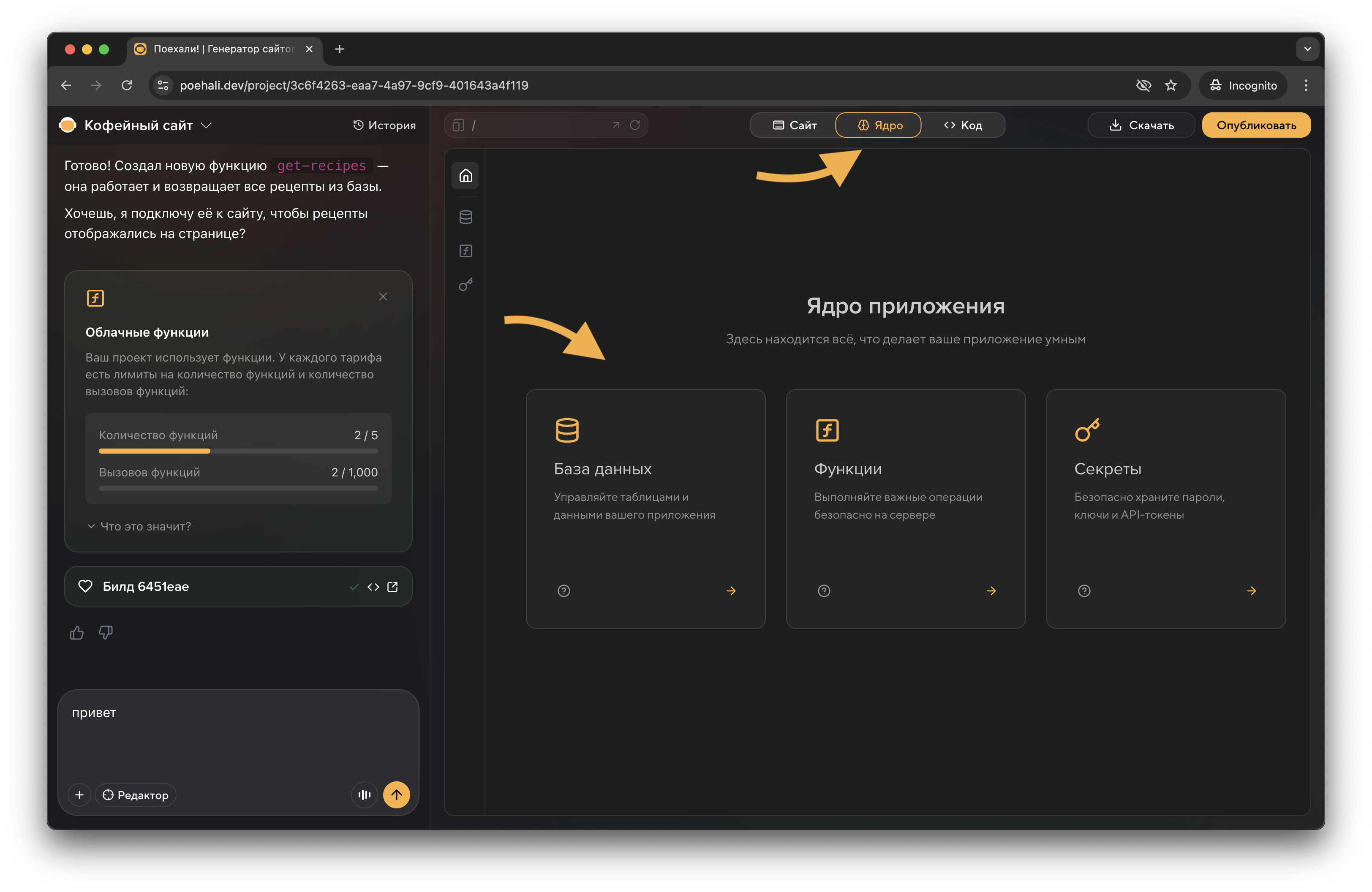This screenshot has height=892, width=1372.
Task: Open secrets key icon in sidebar
Action: click(466, 285)
